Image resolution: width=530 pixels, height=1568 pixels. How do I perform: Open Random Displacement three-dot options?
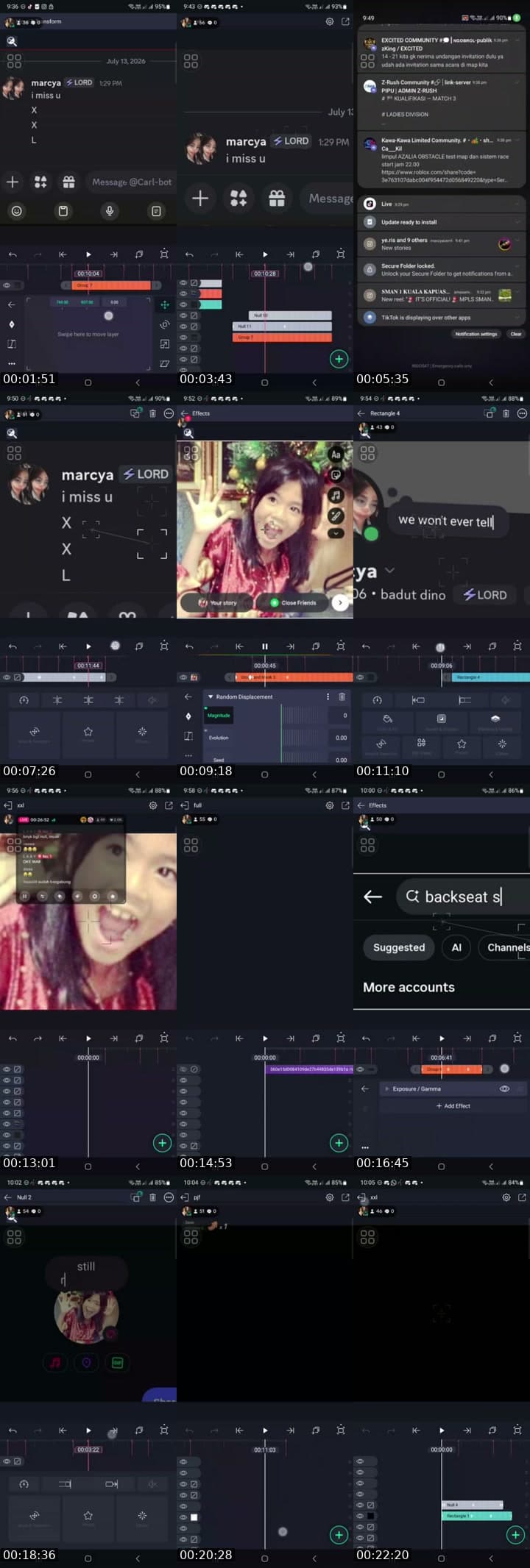coord(328,696)
